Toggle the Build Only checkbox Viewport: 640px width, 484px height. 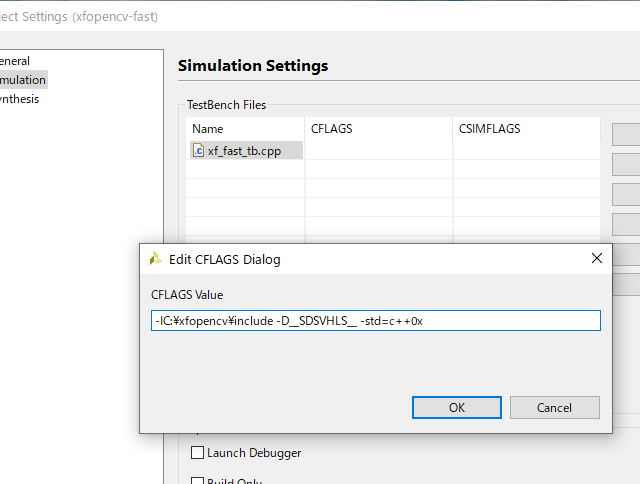coord(197,480)
